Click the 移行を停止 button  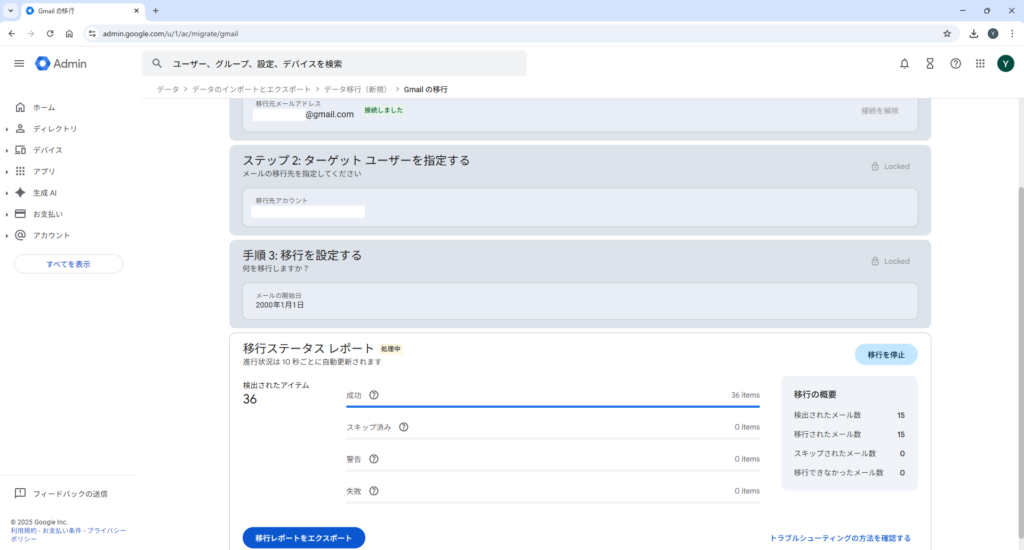point(885,355)
